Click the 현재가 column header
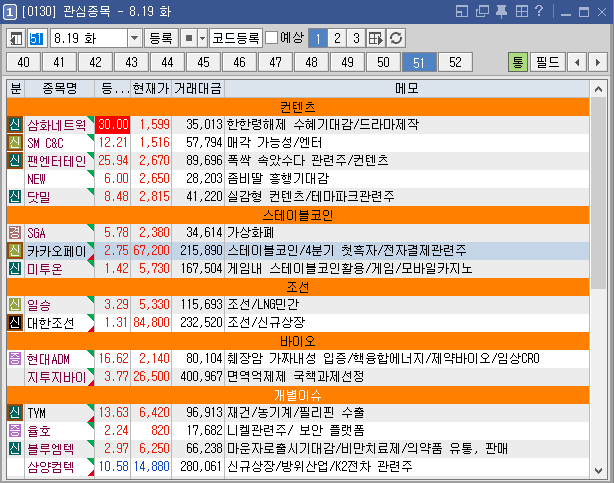The width and height of the screenshot is (614, 483). pos(151,89)
